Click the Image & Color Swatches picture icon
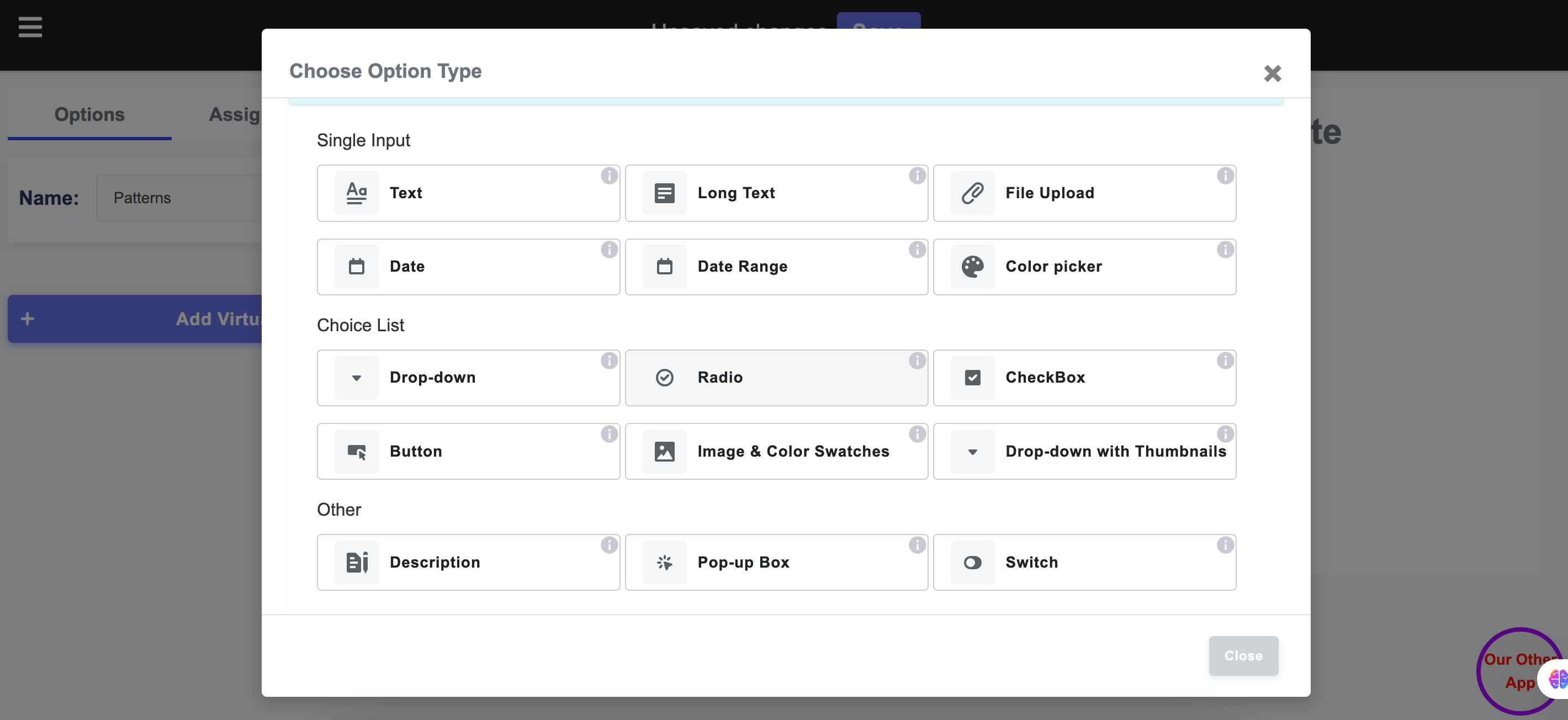 [x=664, y=451]
